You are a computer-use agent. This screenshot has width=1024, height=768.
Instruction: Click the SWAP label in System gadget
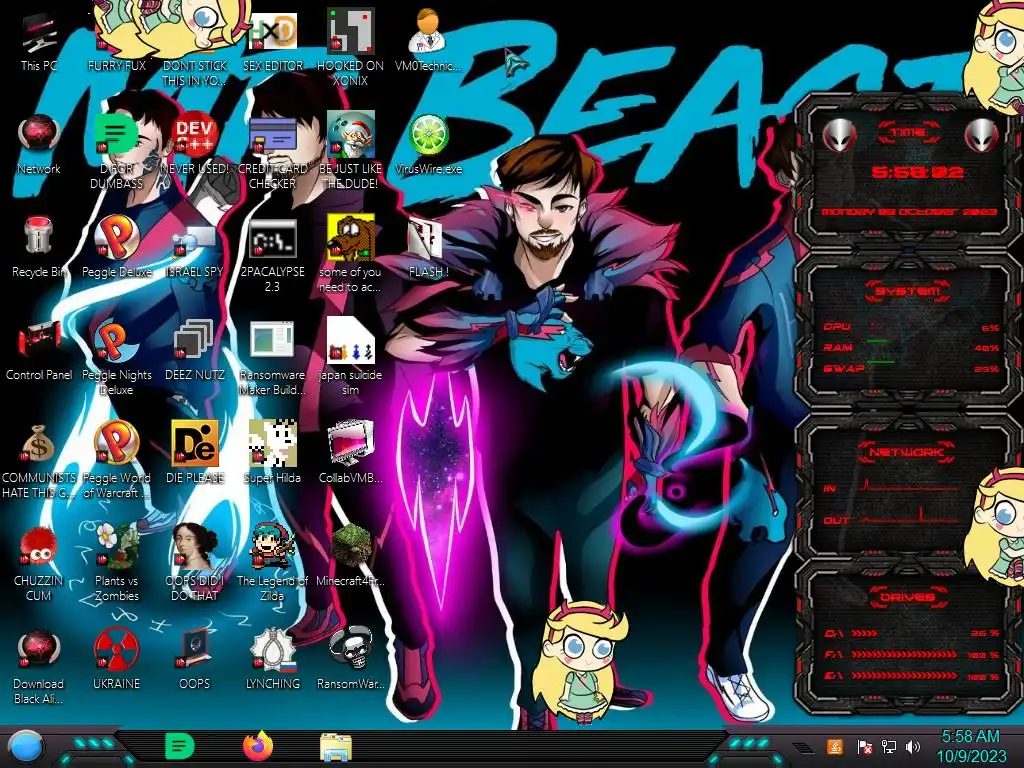click(x=843, y=369)
